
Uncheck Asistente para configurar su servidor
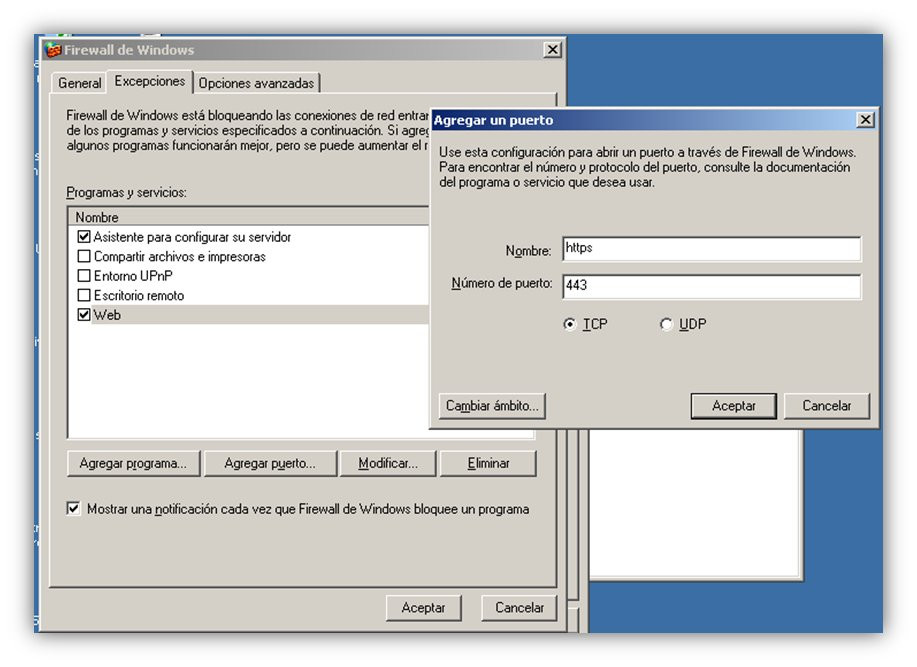[x=84, y=237]
